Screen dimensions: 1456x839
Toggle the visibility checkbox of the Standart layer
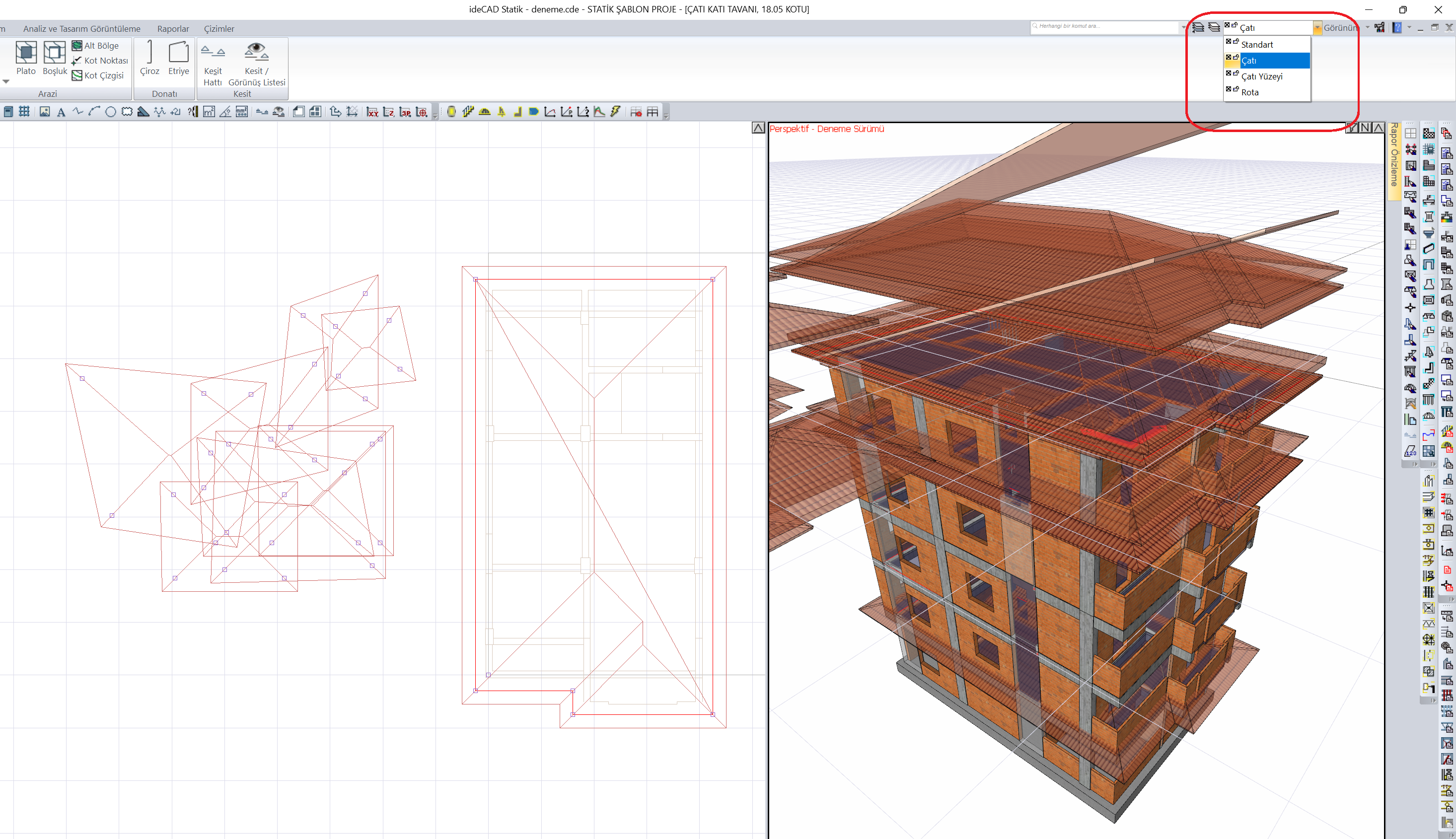[x=1229, y=42]
